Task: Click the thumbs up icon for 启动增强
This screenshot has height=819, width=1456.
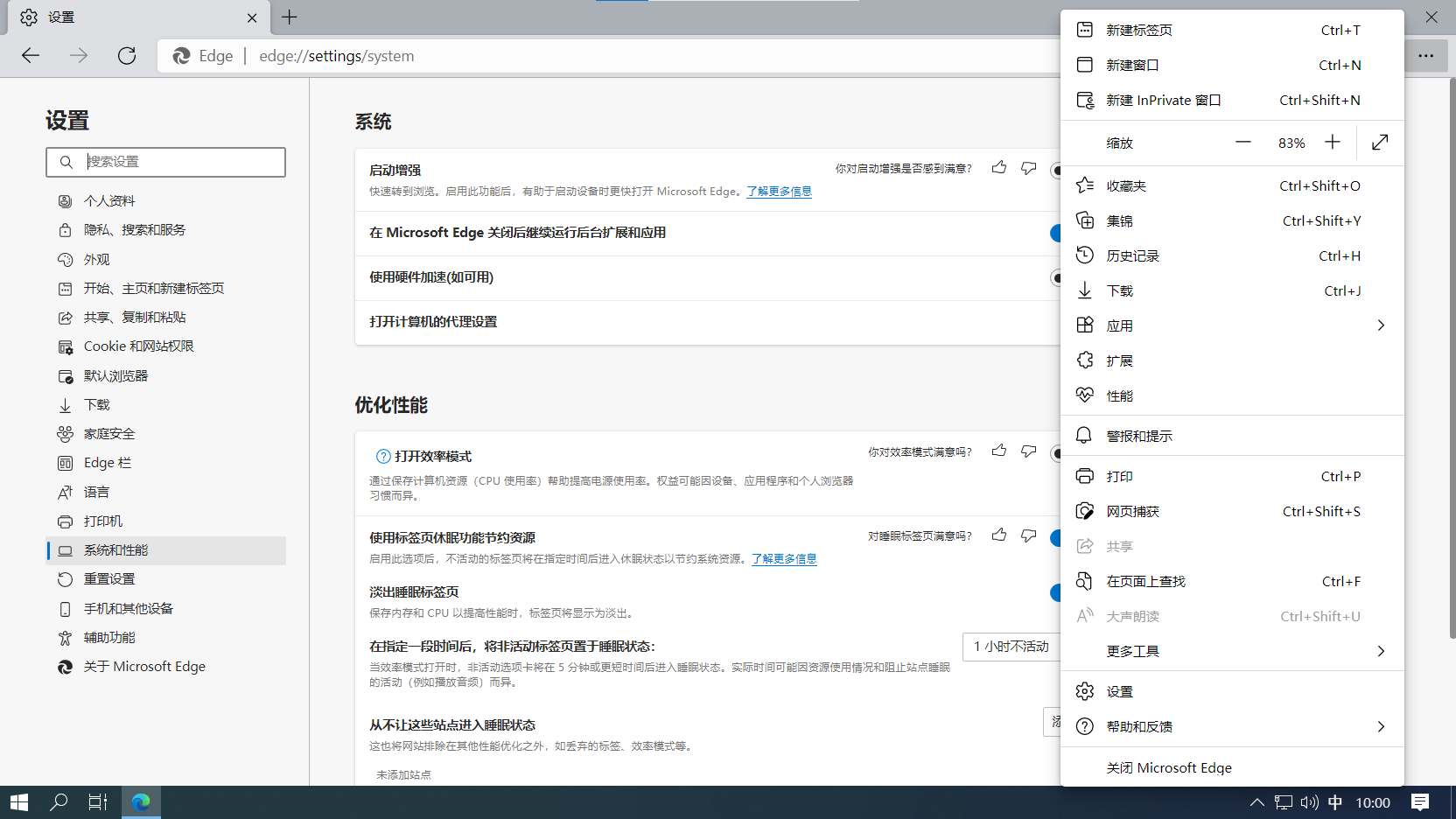Action: click(x=998, y=167)
